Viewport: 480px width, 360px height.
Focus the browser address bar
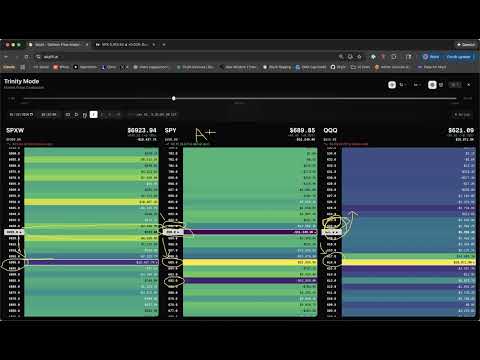[x=187, y=57]
